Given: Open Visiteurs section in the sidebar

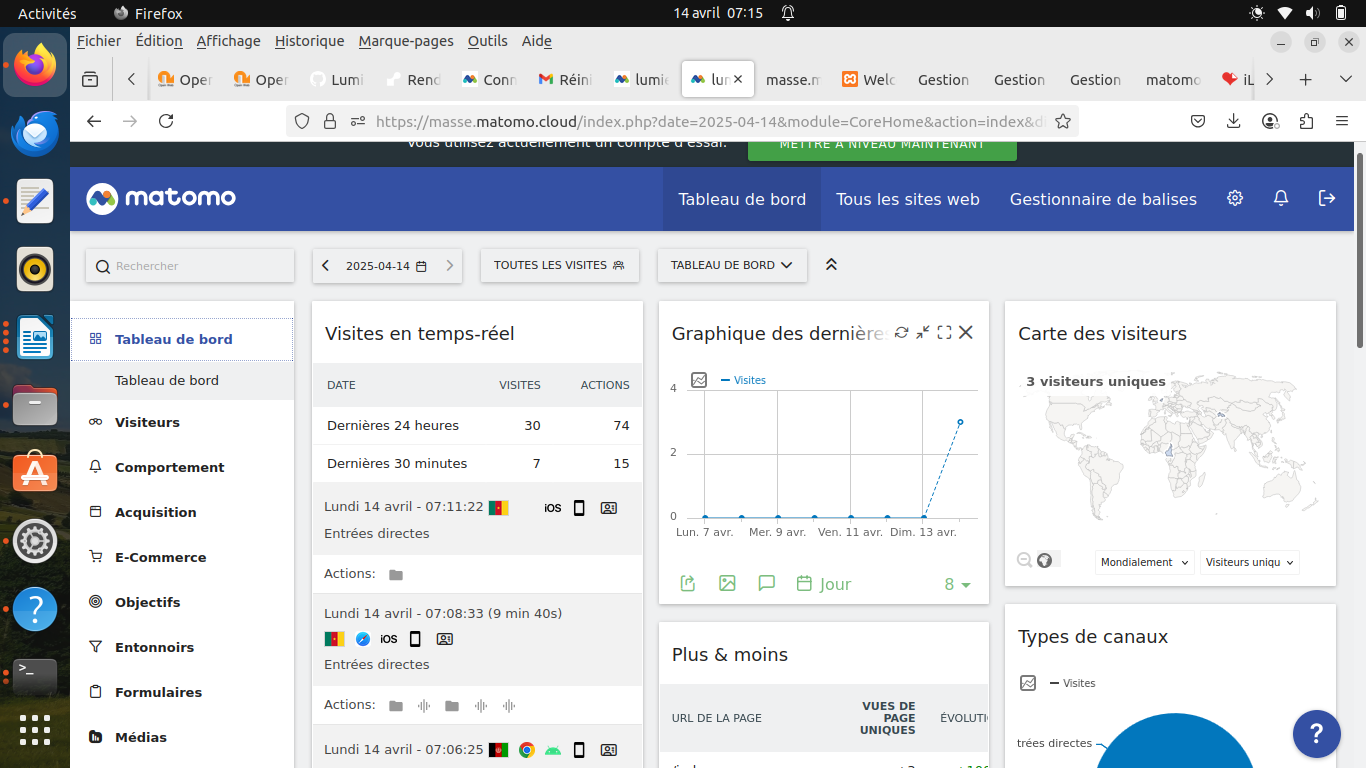Looking at the screenshot, I should 147,422.
